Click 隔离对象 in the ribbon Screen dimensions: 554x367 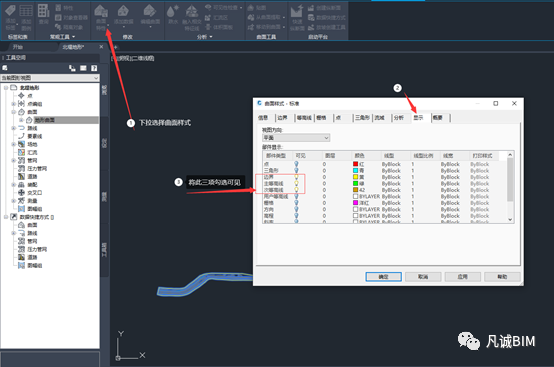pos(69,27)
